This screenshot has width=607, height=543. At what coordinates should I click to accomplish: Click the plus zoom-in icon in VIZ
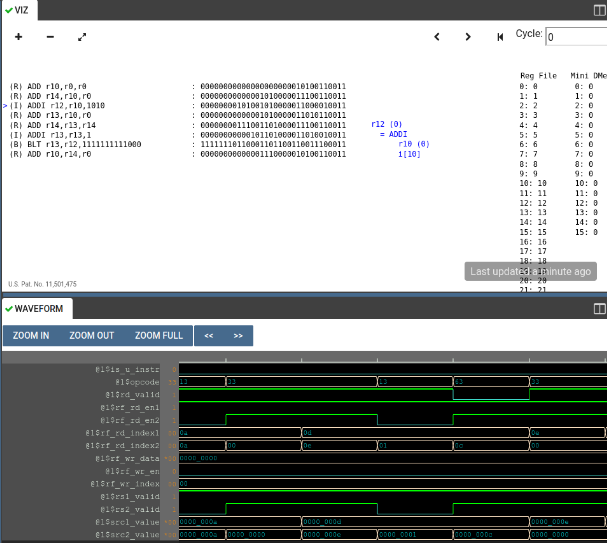click(x=18, y=37)
